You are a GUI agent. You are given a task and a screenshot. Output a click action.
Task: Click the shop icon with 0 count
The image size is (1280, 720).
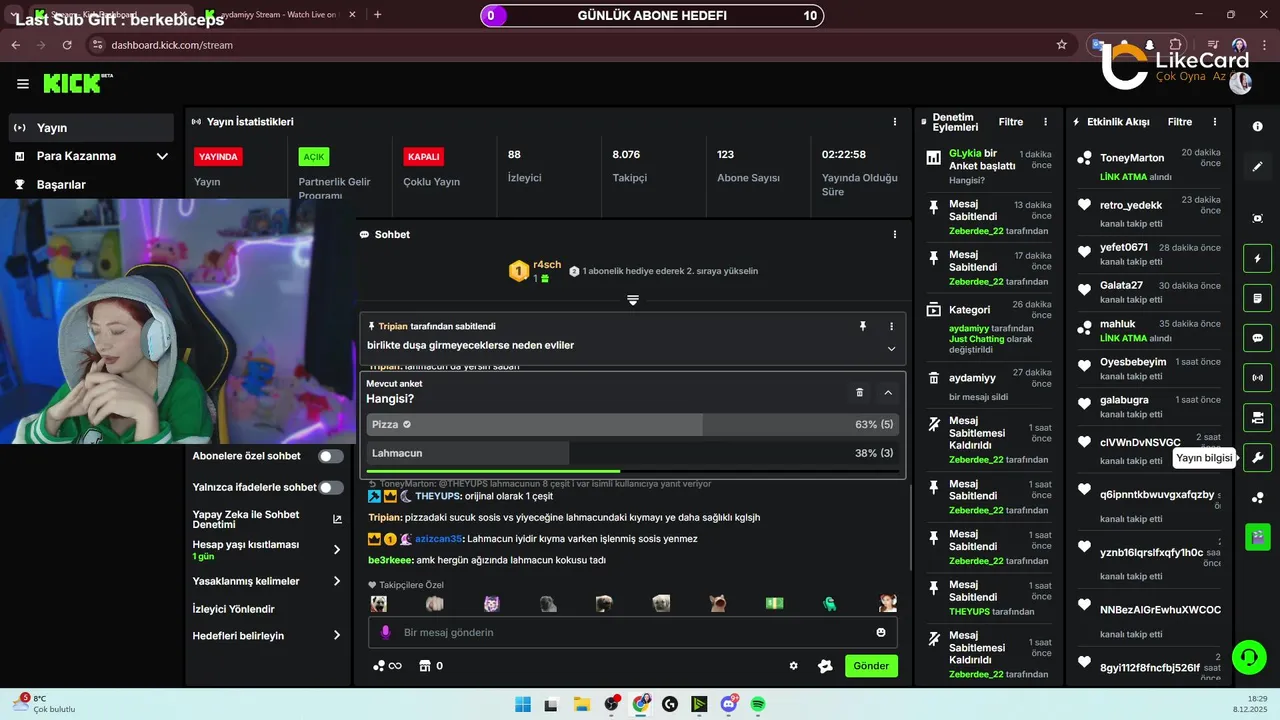(x=431, y=666)
